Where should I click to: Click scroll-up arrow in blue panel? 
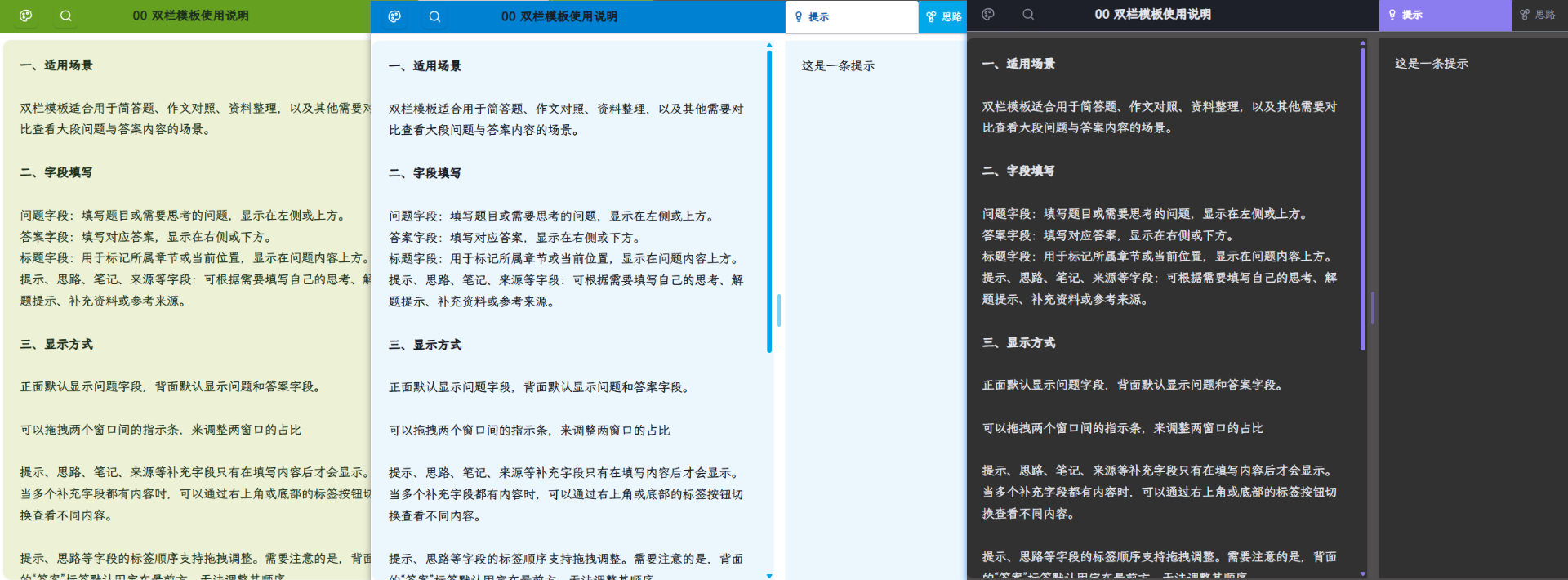click(769, 45)
